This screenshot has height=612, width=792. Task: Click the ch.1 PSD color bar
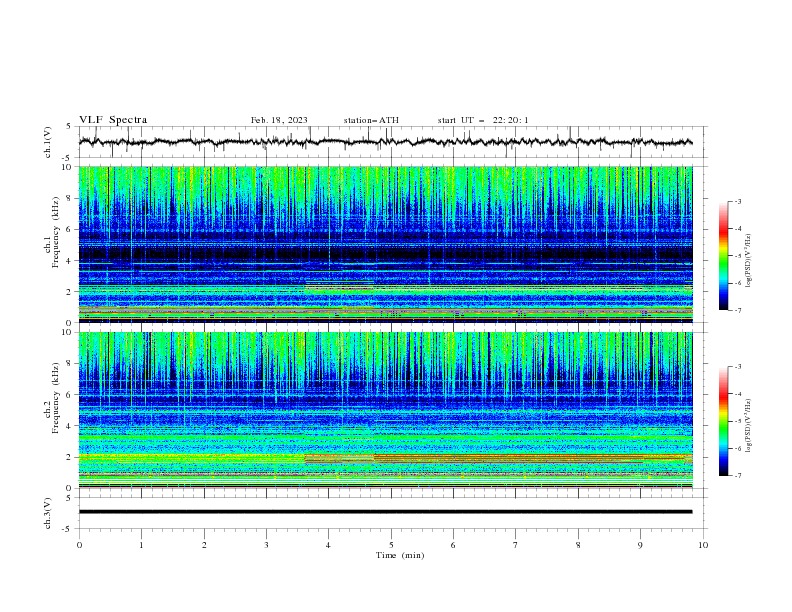(x=723, y=256)
